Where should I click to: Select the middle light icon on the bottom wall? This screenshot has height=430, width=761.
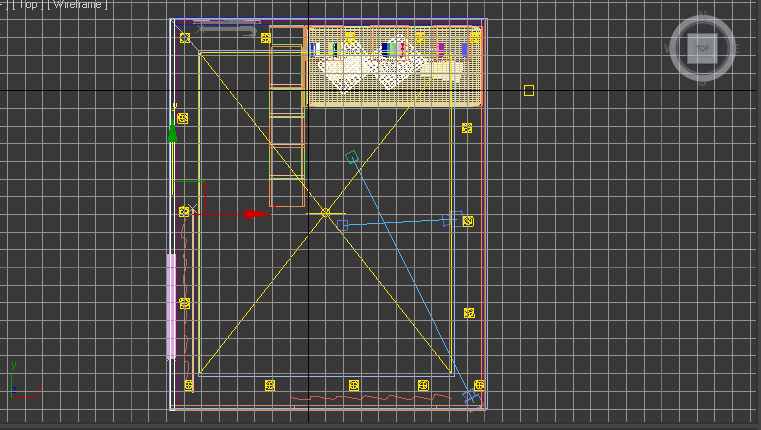[x=354, y=385]
